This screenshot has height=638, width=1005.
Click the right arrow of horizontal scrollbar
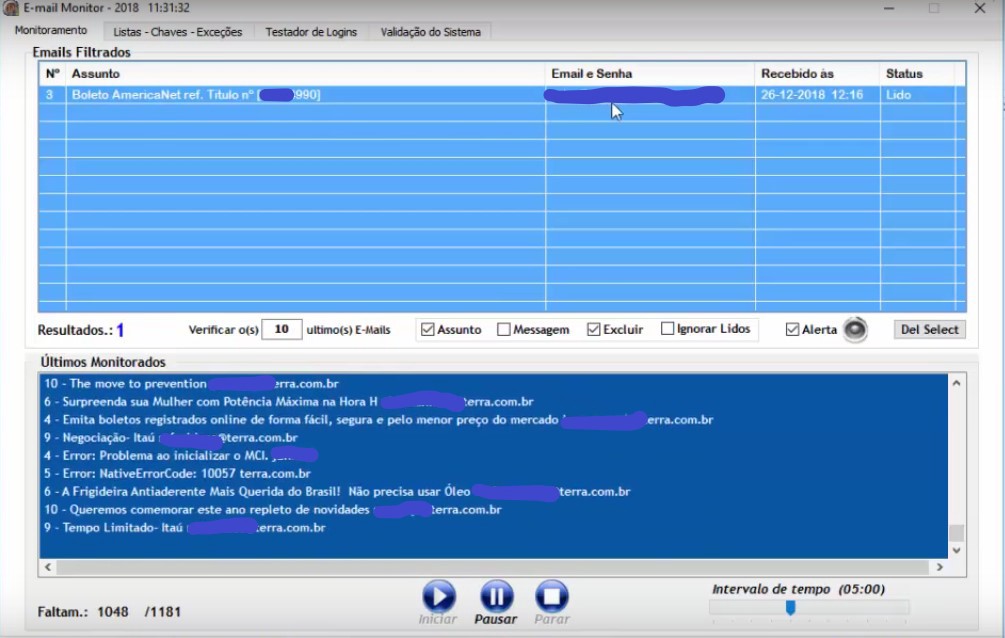coord(938,567)
